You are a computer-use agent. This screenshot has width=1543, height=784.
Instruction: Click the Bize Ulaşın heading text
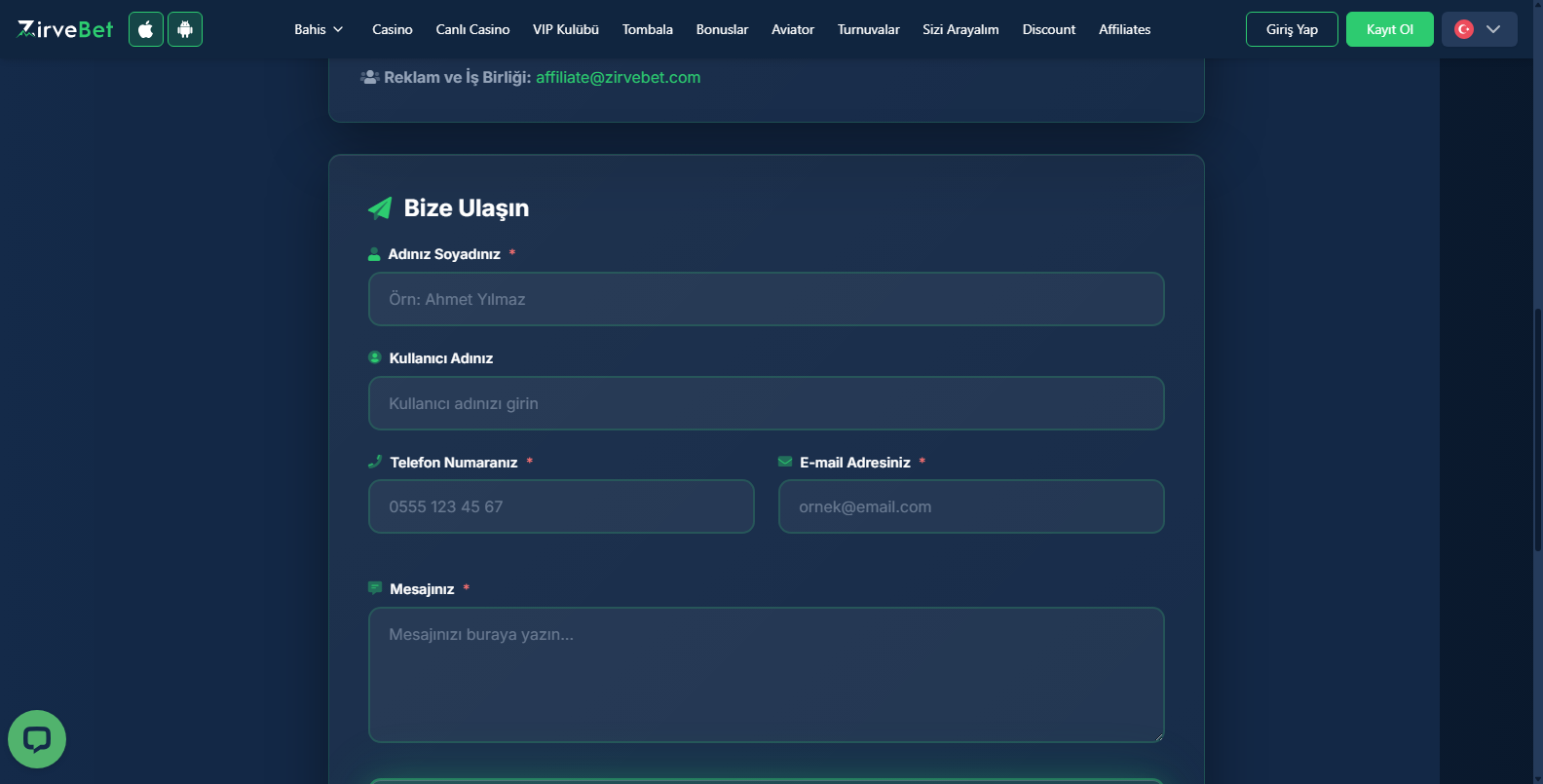pos(467,207)
